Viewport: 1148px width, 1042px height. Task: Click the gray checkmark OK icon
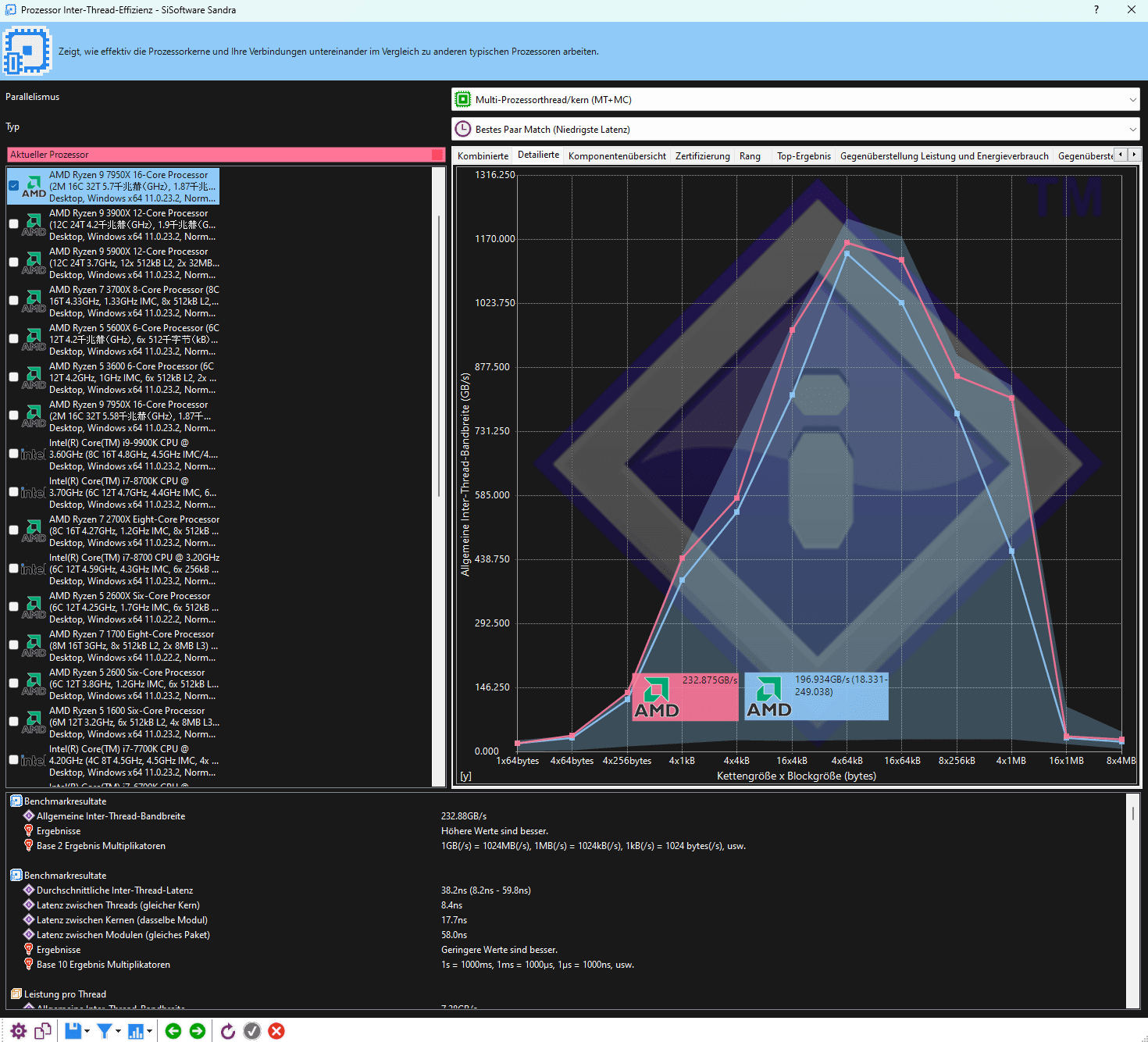point(252,1031)
